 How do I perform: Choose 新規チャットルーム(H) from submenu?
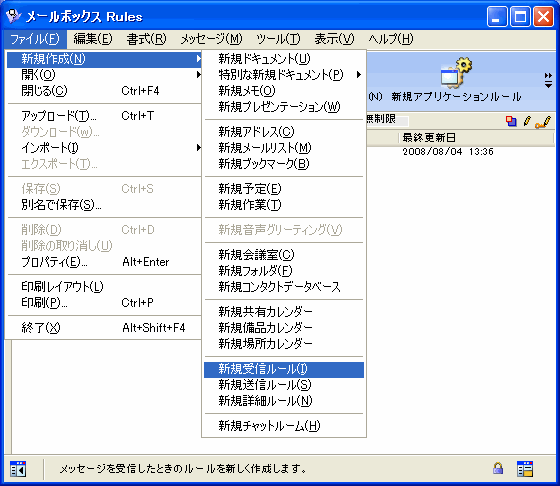284,426
